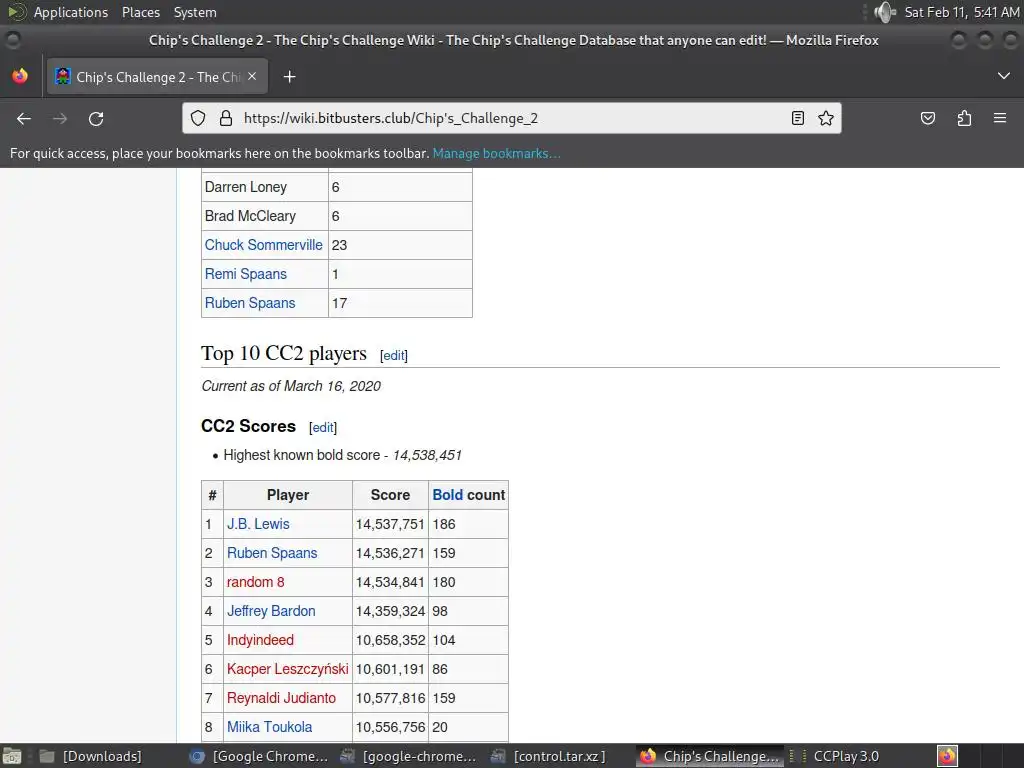Select the Chip's Challenge 2 browser tab
This screenshot has width=1024, height=768.
tap(157, 77)
